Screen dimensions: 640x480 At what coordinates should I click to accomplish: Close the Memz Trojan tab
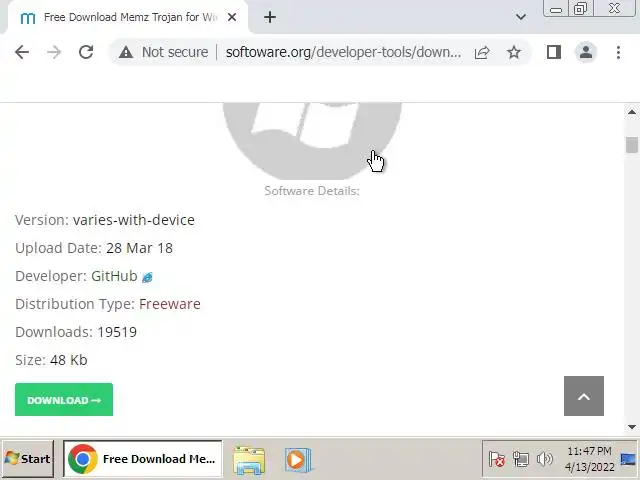pos(232,17)
